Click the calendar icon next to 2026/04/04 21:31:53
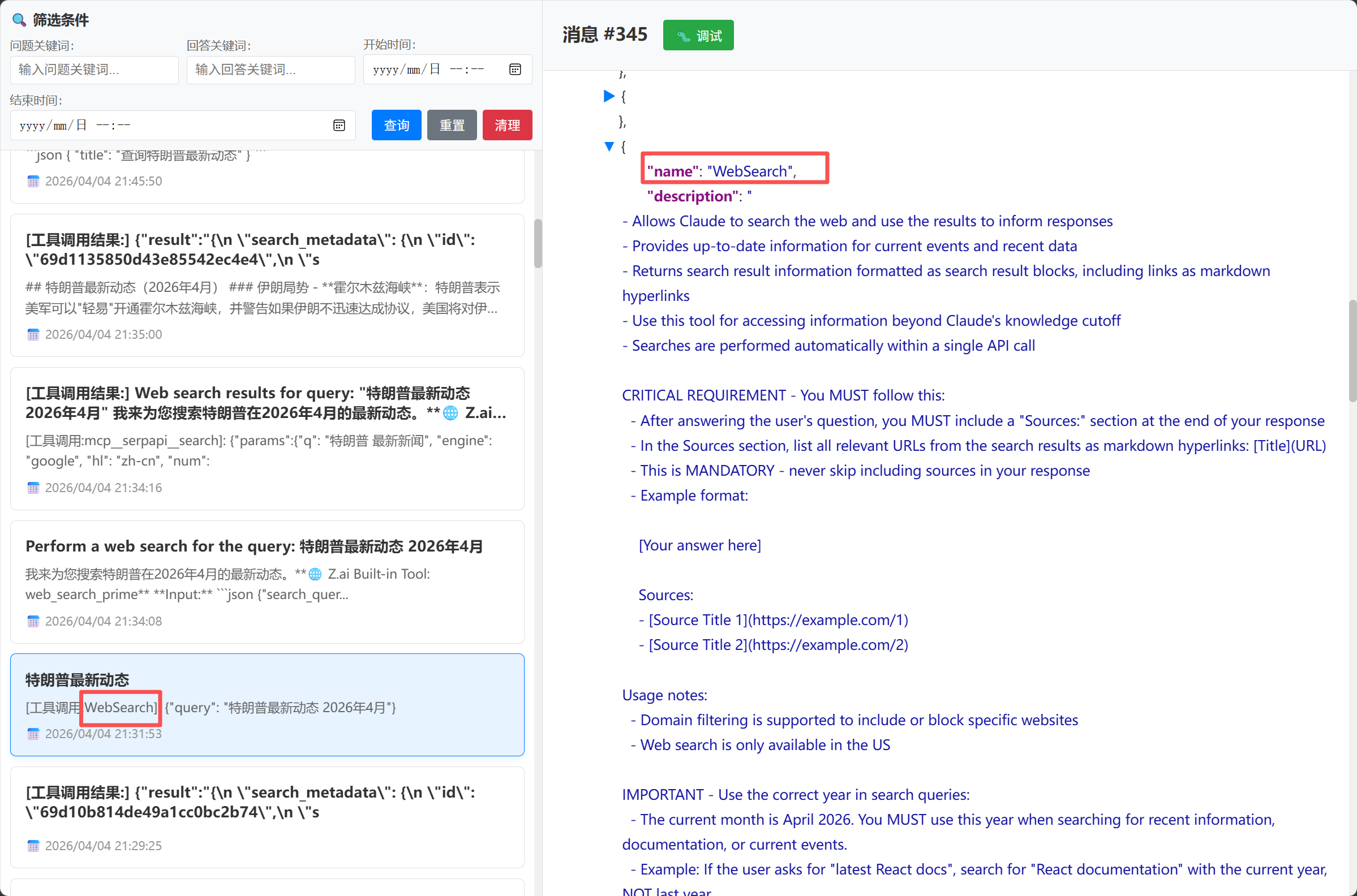 (33, 734)
